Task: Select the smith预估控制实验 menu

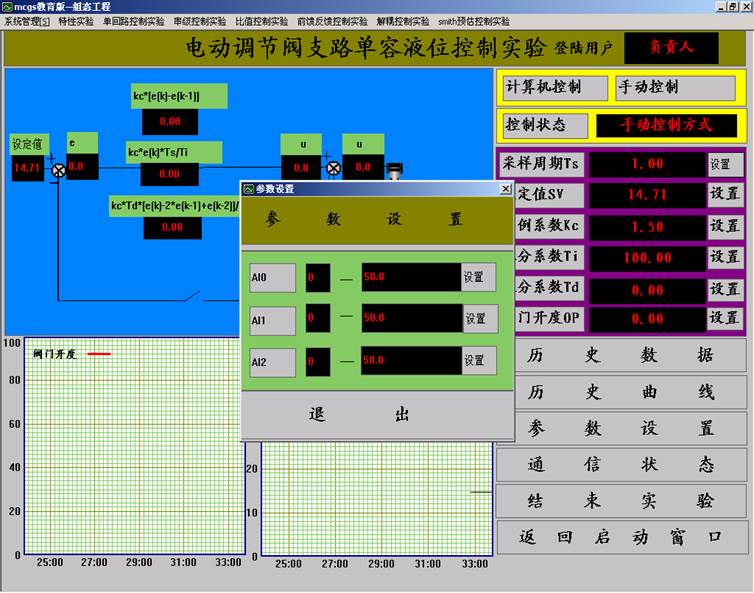Action: pos(473,21)
